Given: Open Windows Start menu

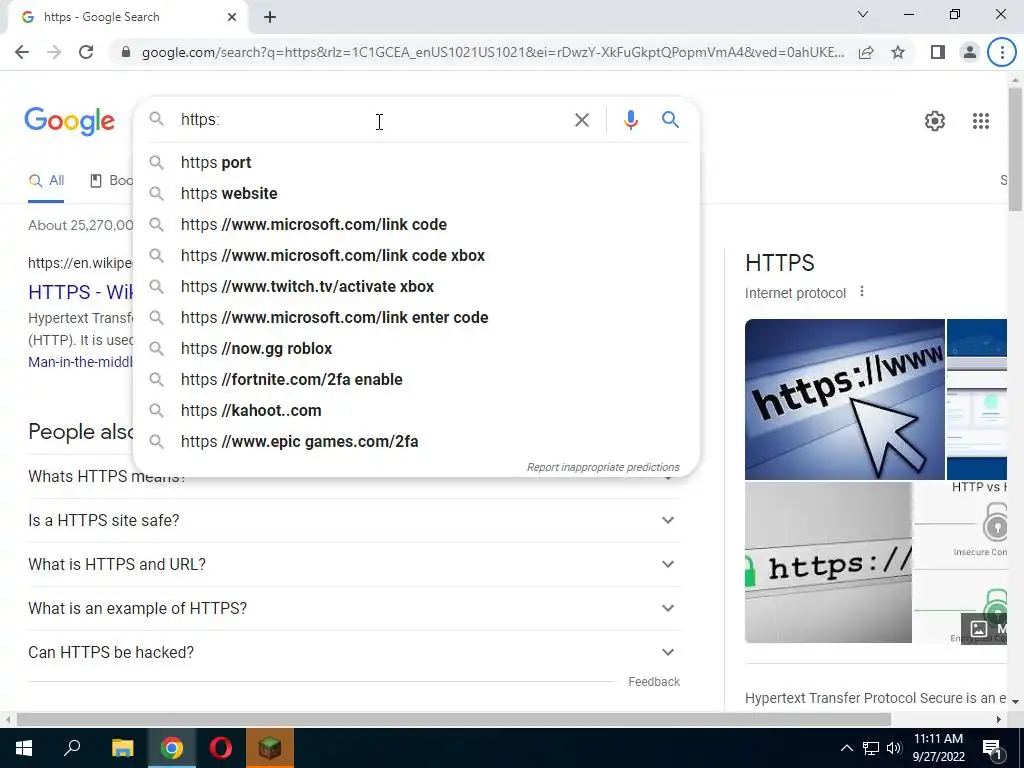Looking at the screenshot, I should 24,748.
